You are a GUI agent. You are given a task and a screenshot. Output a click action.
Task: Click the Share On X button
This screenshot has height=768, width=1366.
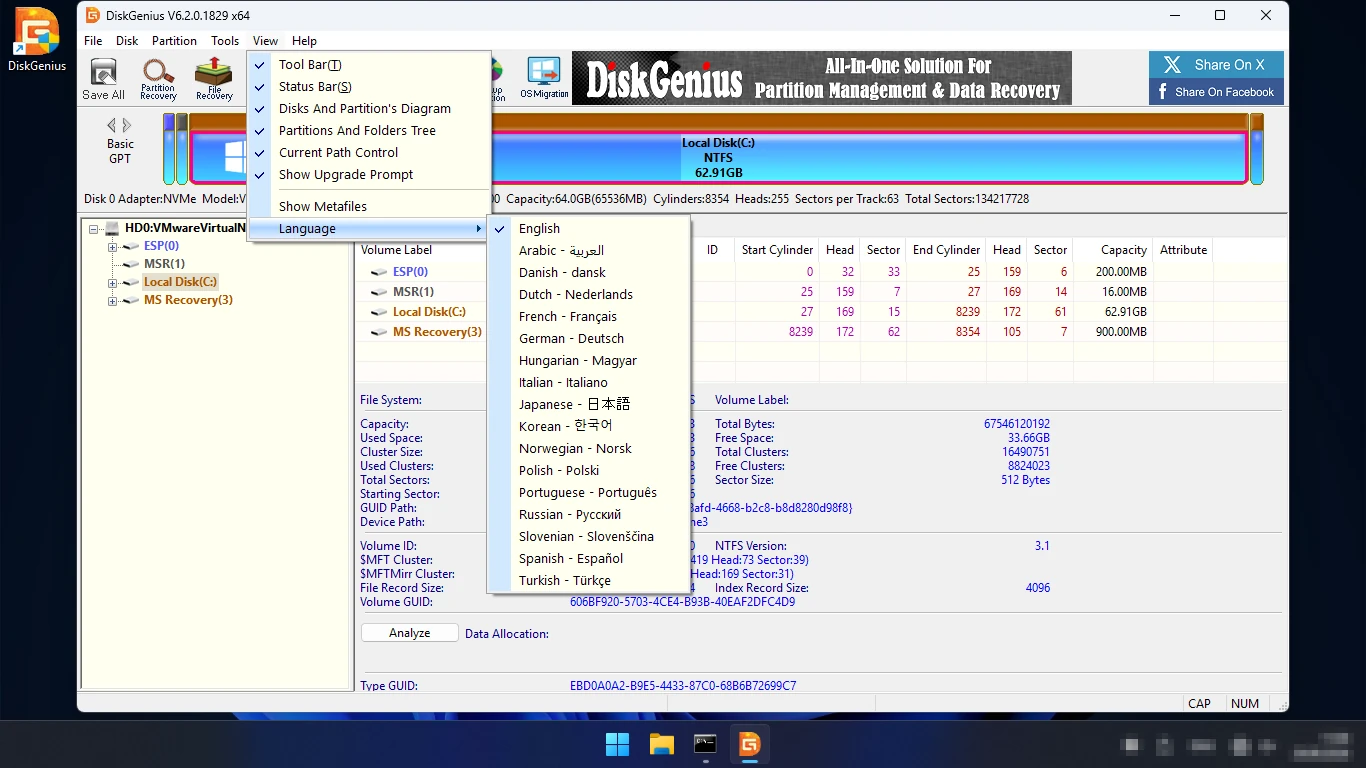1216,65
